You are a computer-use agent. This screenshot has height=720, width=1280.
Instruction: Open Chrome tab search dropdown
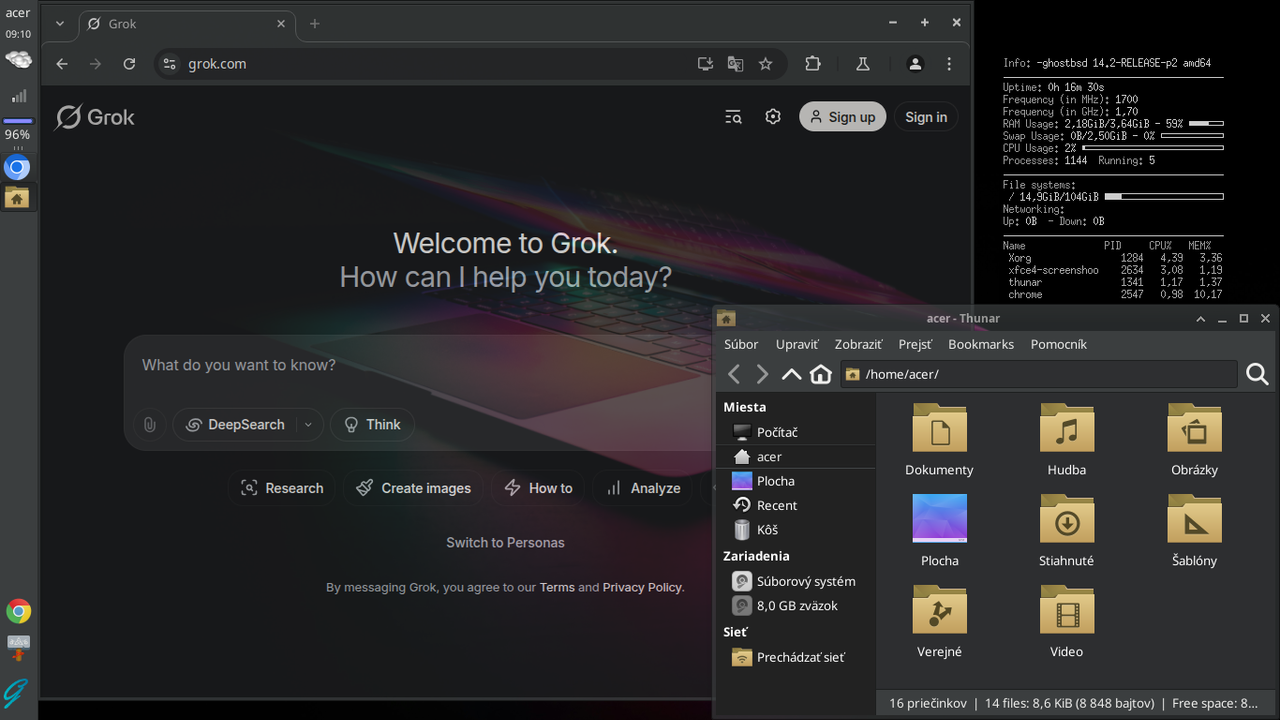tap(60, 23)
